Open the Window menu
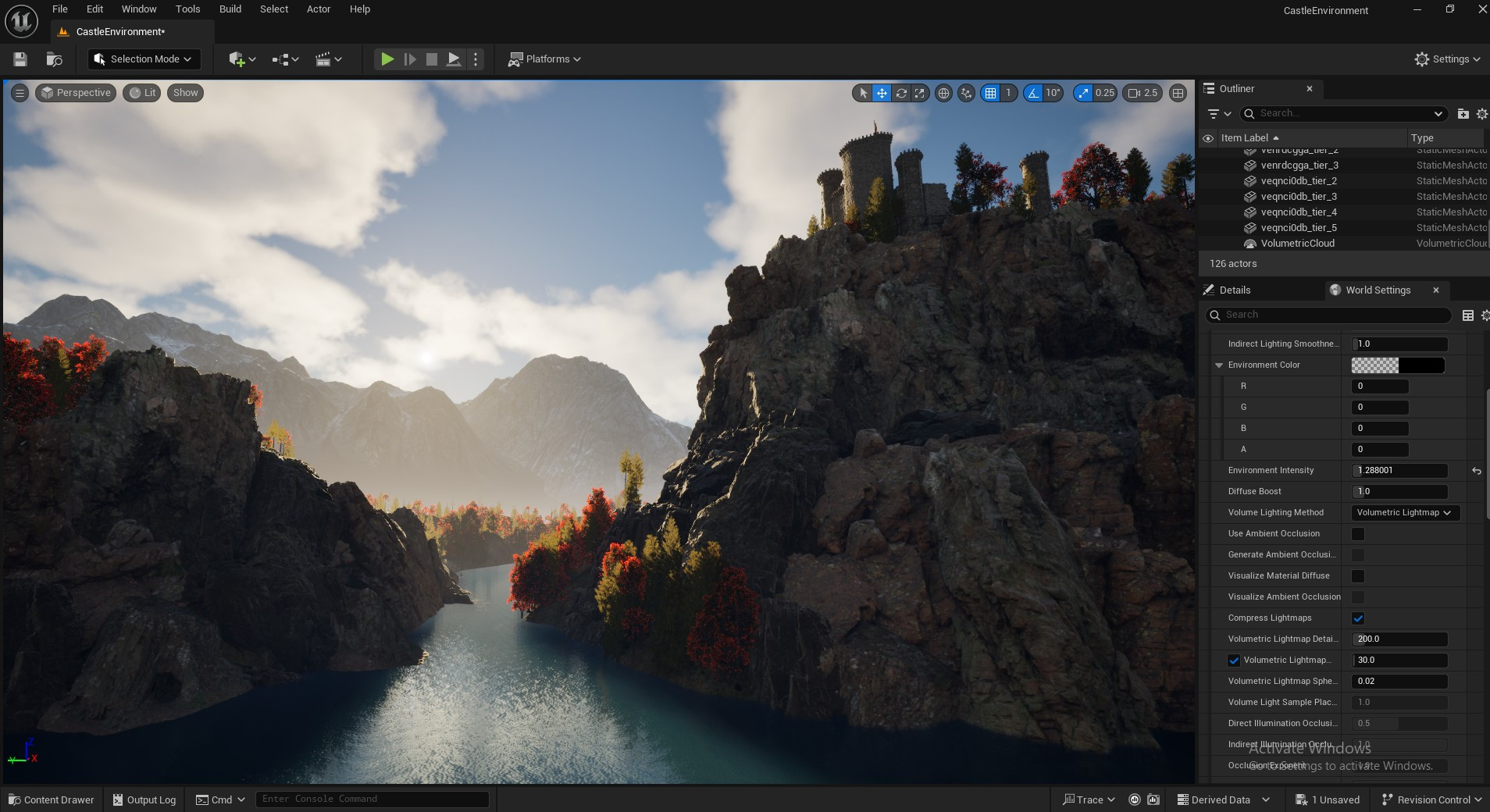The image size is (1490, 812). (139, 9)
